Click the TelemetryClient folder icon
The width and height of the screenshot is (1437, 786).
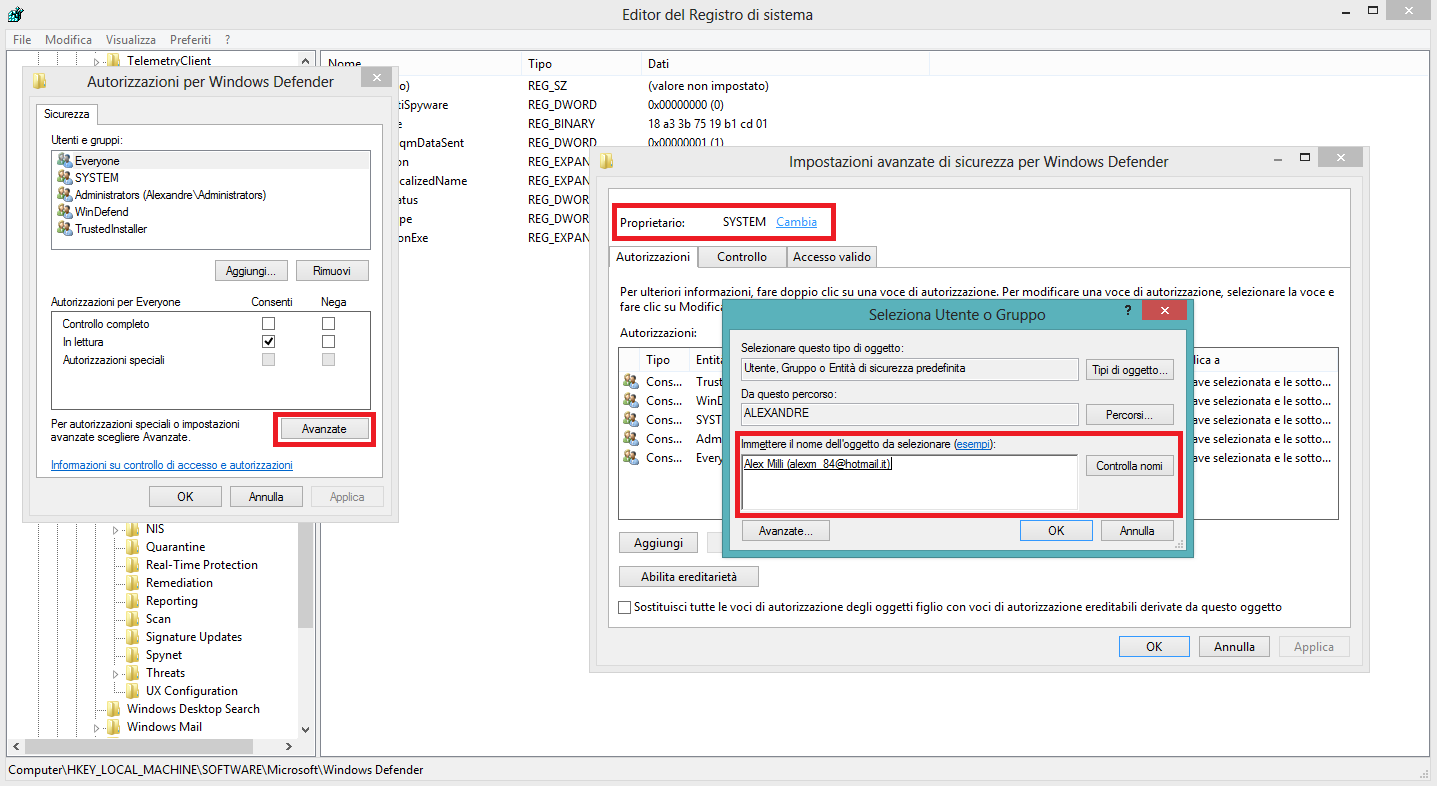114,61
